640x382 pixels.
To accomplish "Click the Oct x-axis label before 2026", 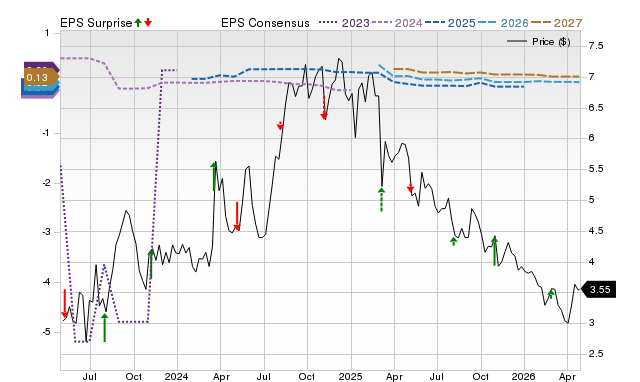I will click(481, 376).
